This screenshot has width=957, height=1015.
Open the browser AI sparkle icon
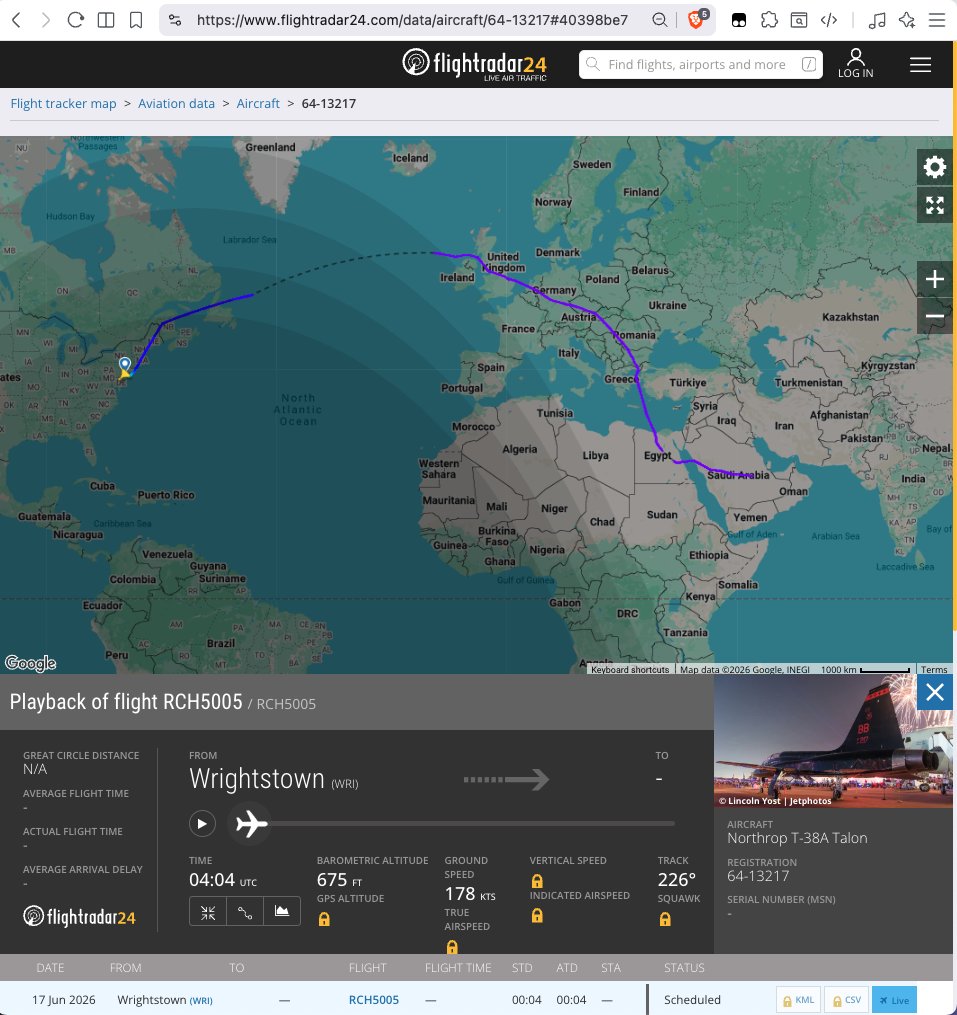[907, 20]
